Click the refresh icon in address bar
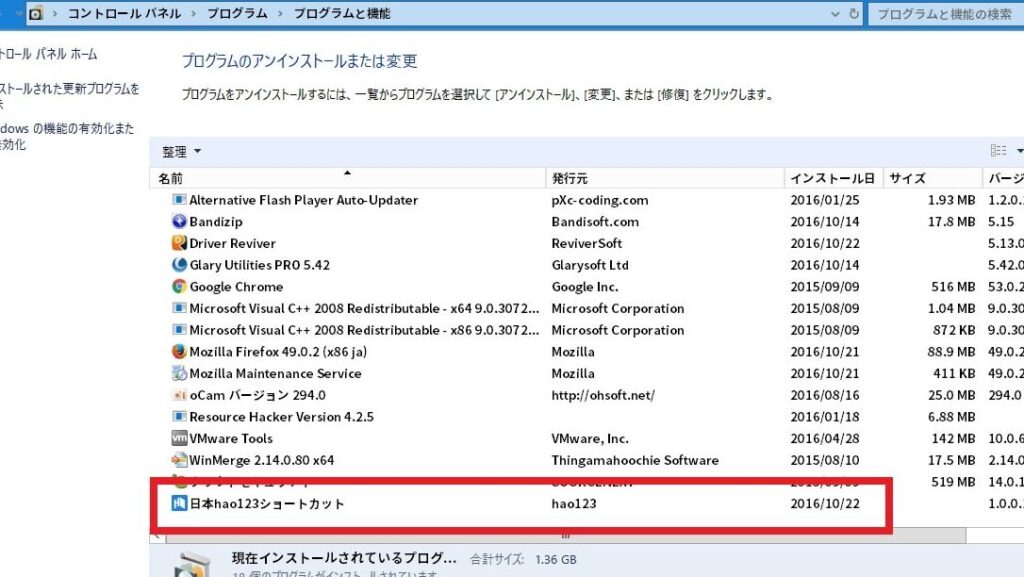1024x577 pixels. pos(854,14)
